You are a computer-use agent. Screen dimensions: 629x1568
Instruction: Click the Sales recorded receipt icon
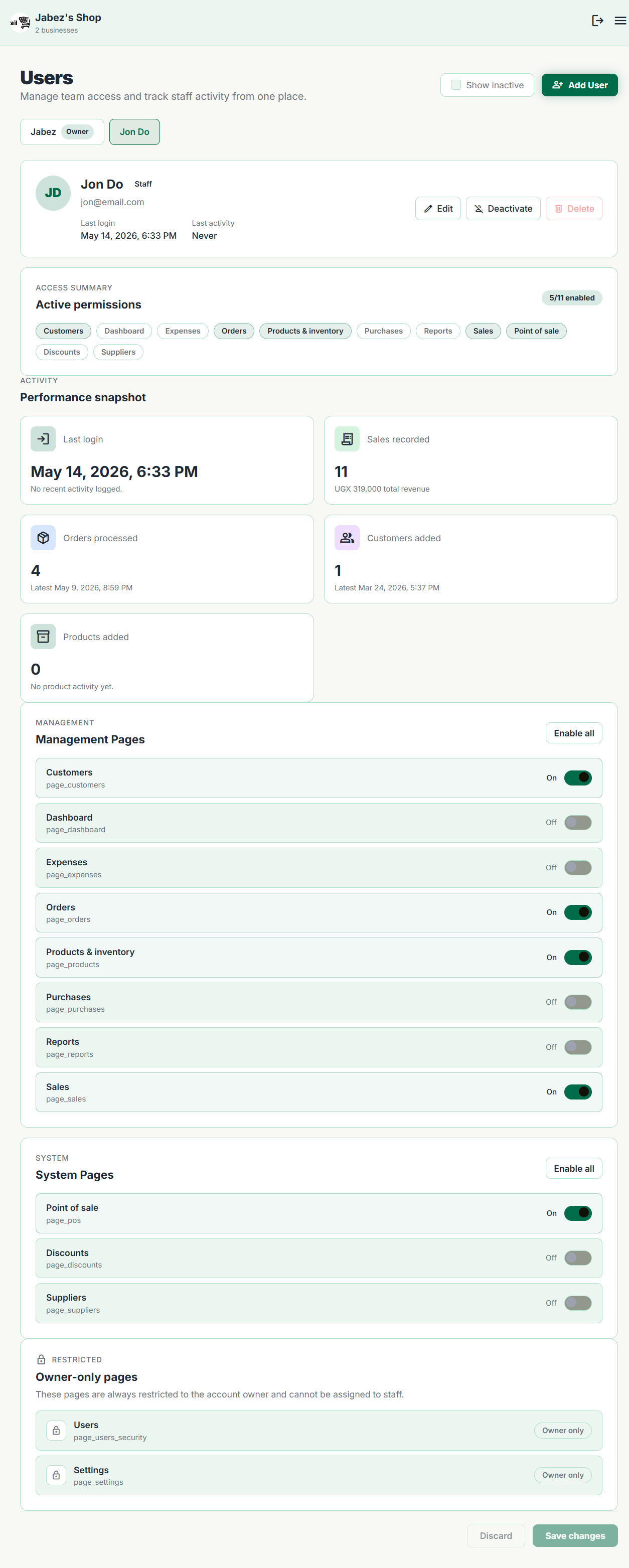click(x=347, y=439)
